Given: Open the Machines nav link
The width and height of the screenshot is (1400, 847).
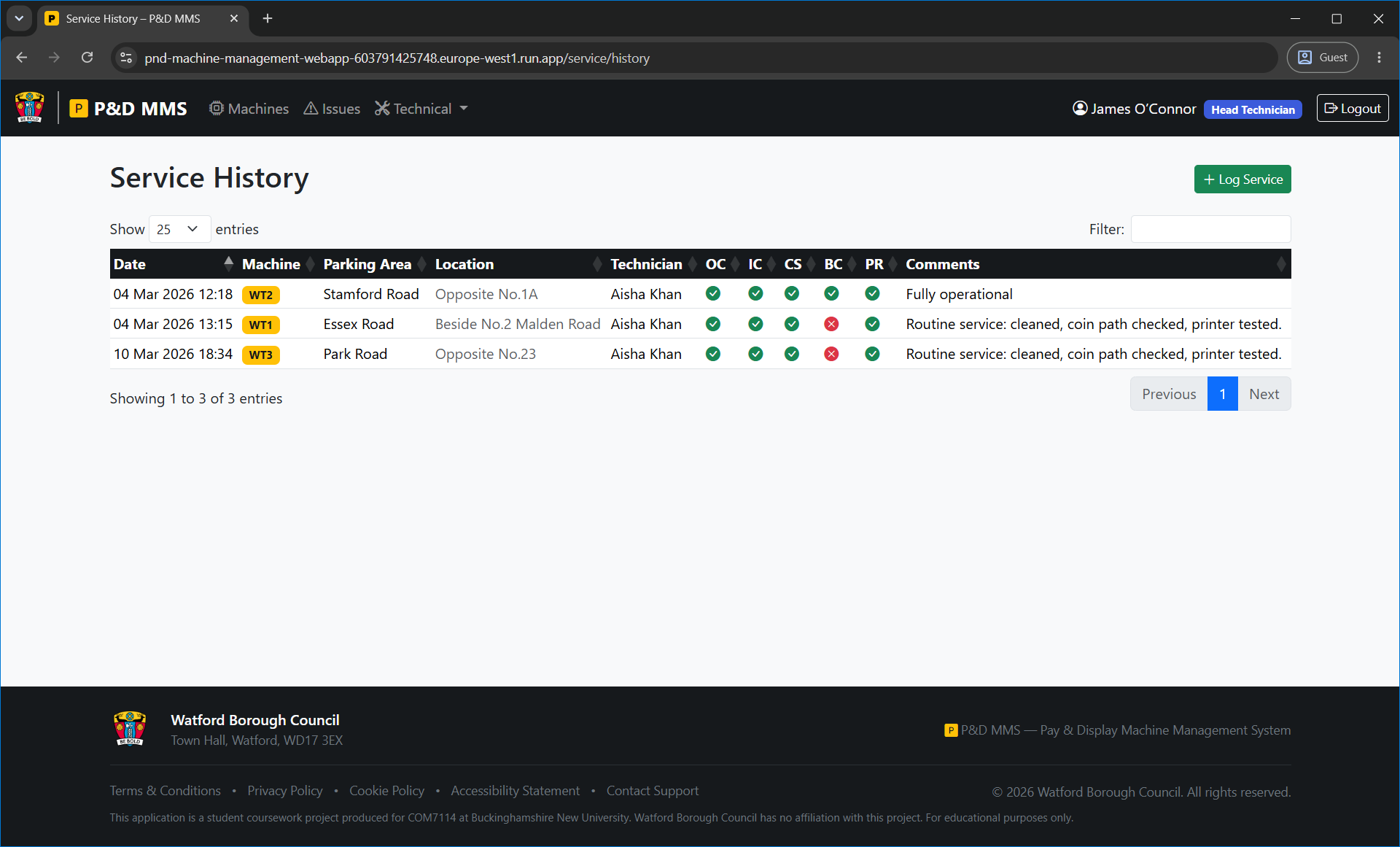Looking at the screenshot, I should [249, 109].
